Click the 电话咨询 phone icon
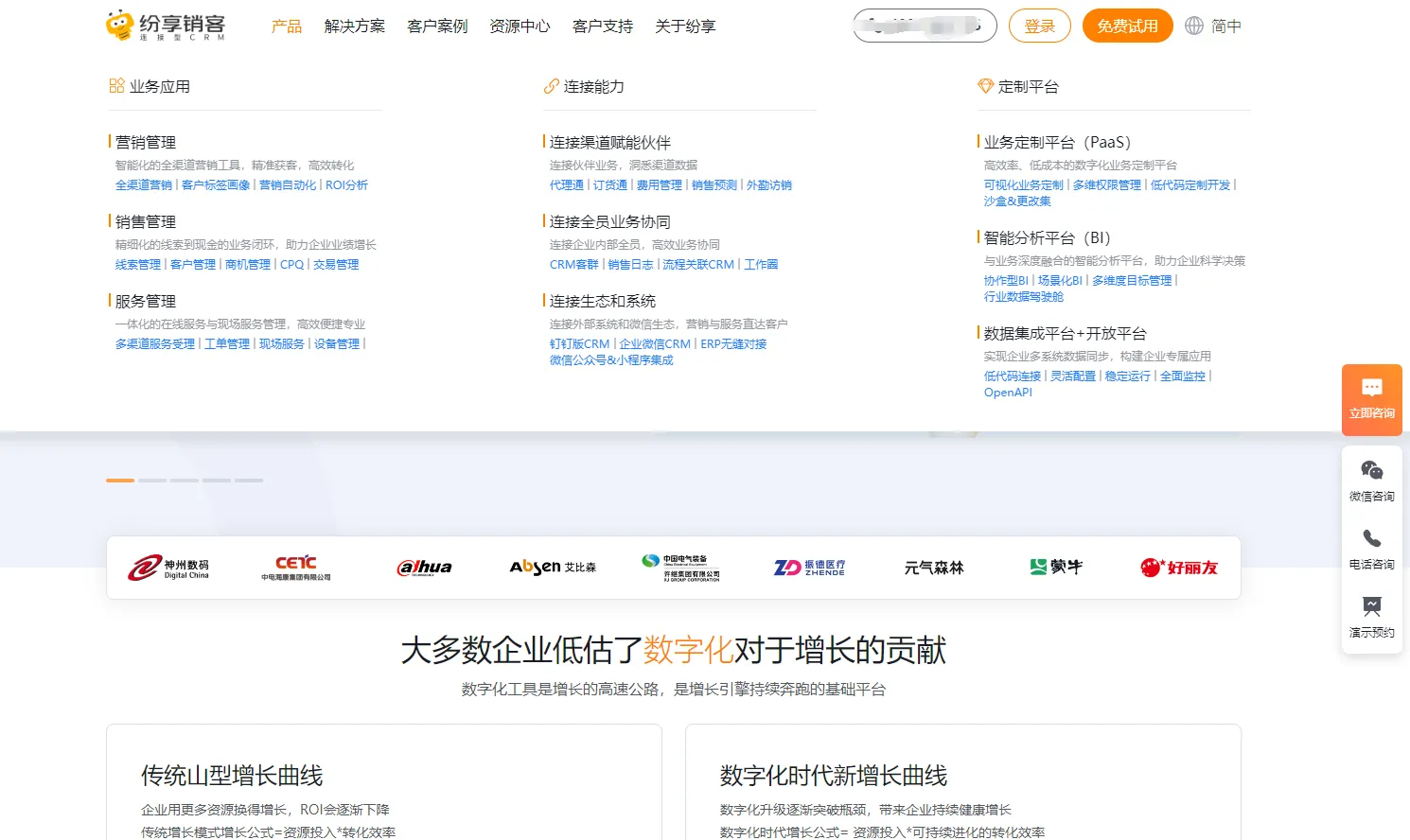 (x=1372, y=538)
